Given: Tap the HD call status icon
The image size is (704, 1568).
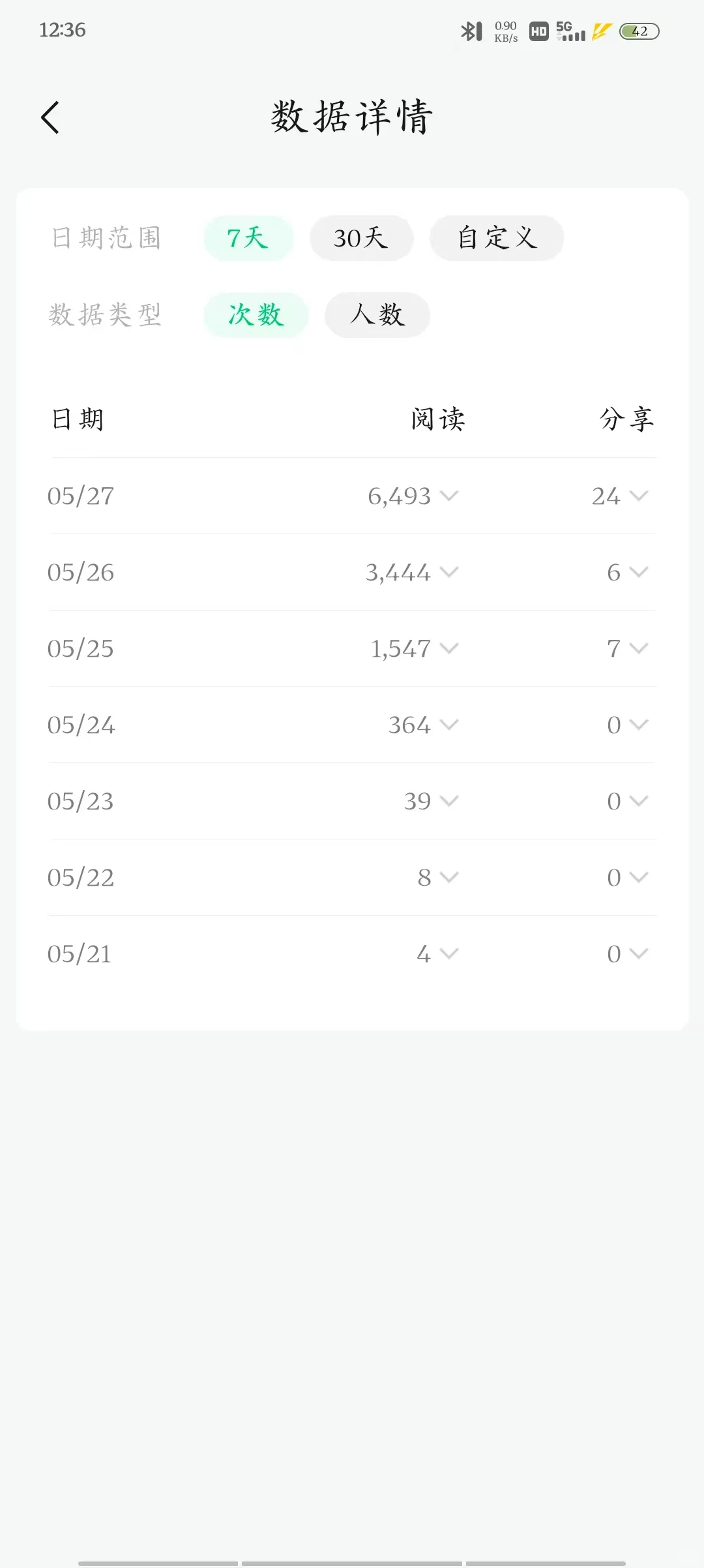Looking at the screenshot, I should click(x=538, y=31).
